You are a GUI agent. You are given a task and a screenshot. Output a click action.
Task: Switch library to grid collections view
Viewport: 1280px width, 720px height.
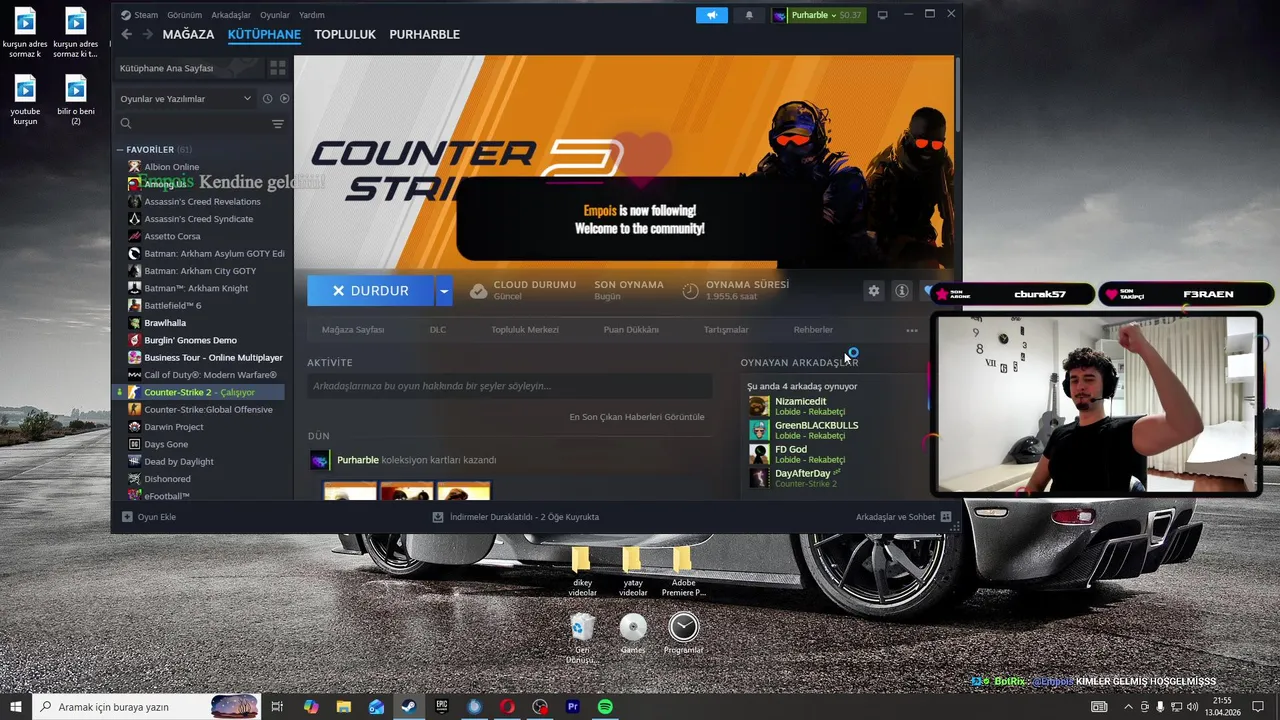(277, 68)
